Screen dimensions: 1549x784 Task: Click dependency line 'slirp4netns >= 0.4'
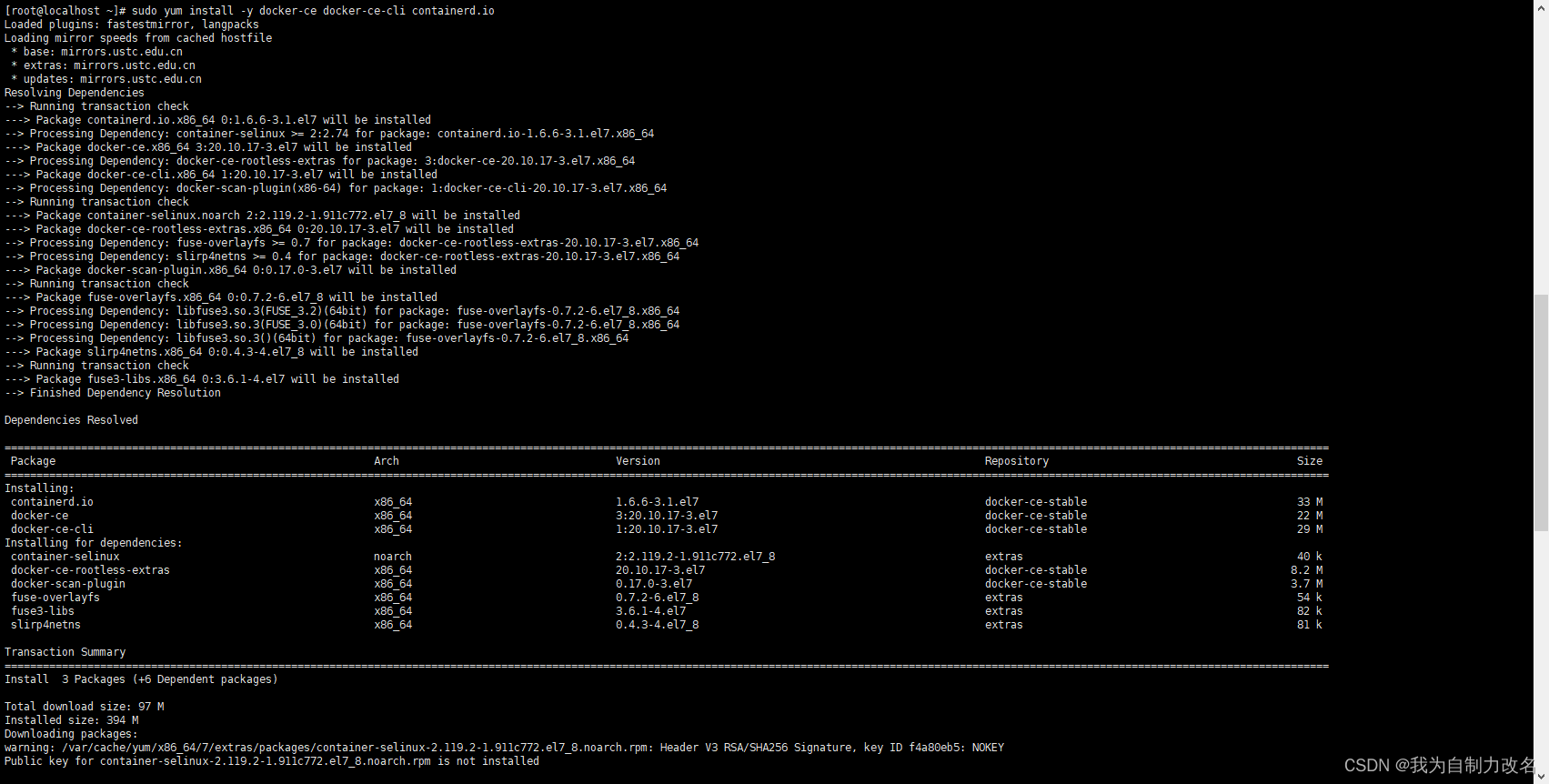[342, 256]
